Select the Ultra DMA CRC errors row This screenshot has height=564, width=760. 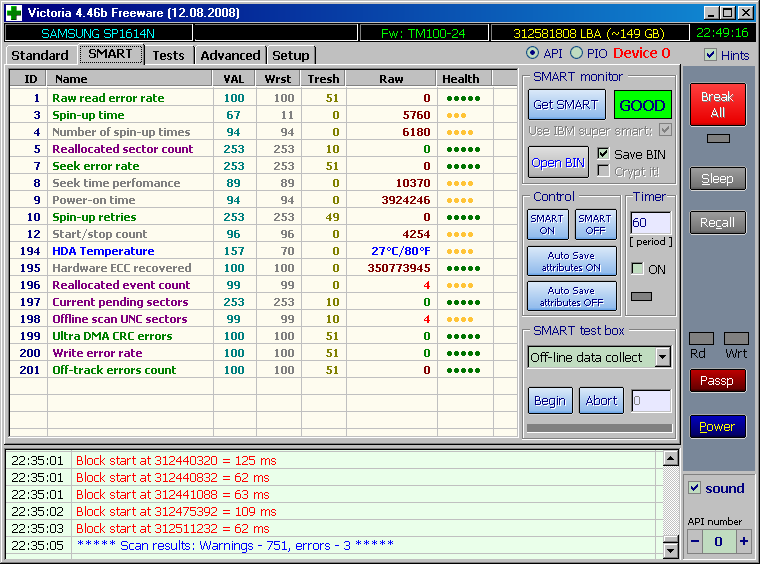click(x=263, y=336)
